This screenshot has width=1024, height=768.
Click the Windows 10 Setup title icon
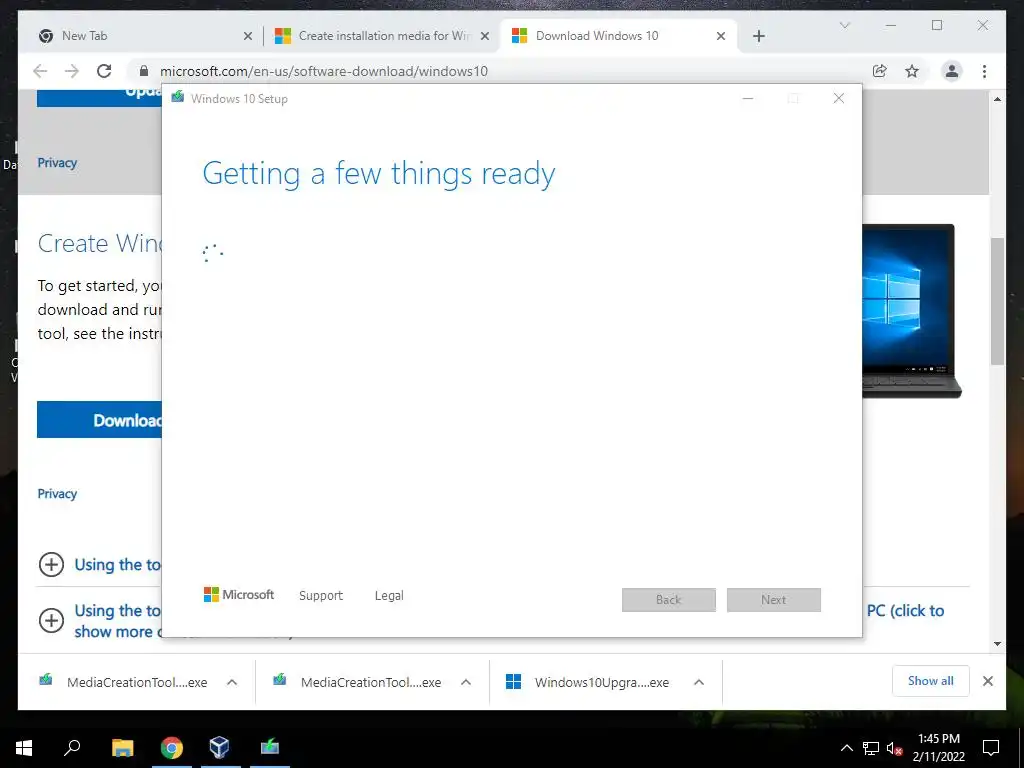pyautogui.click(x=178, y=98)
